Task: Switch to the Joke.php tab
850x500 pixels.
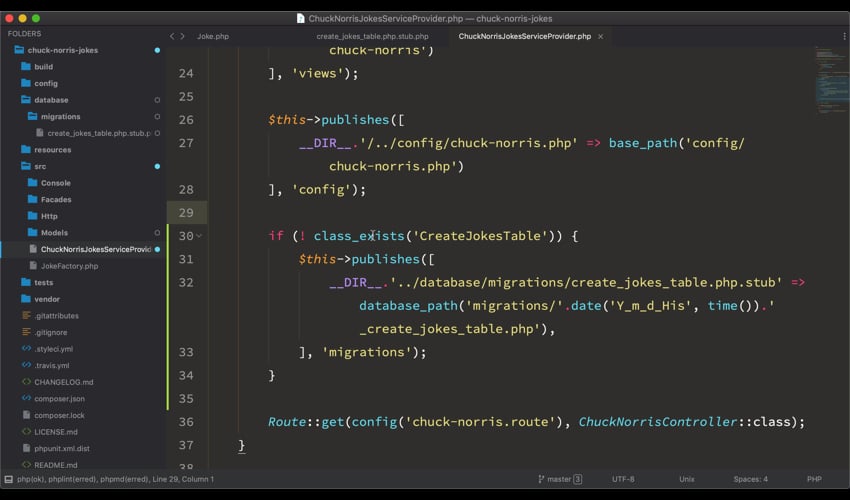Action: tap(212, 36)
